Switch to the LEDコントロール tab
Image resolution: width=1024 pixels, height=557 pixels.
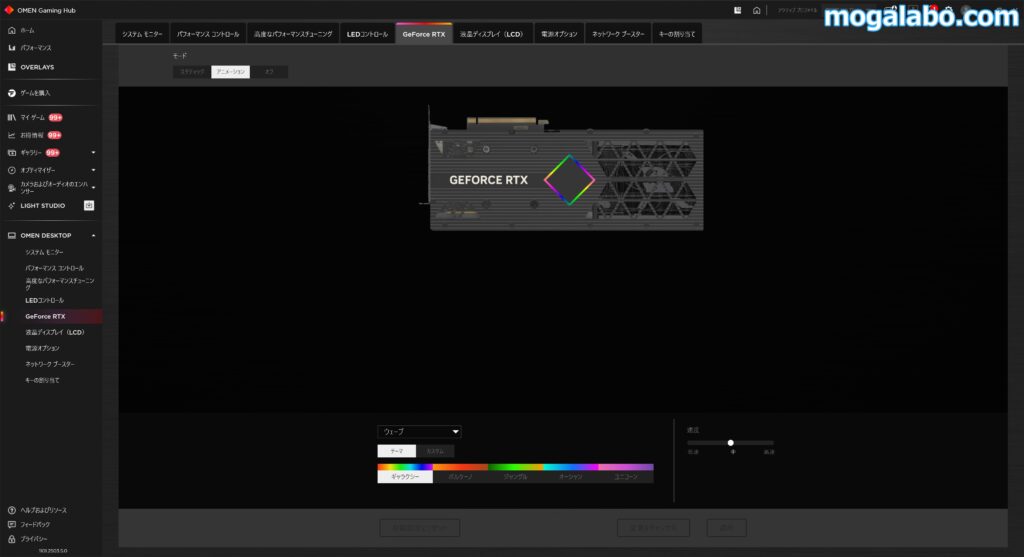367,34
